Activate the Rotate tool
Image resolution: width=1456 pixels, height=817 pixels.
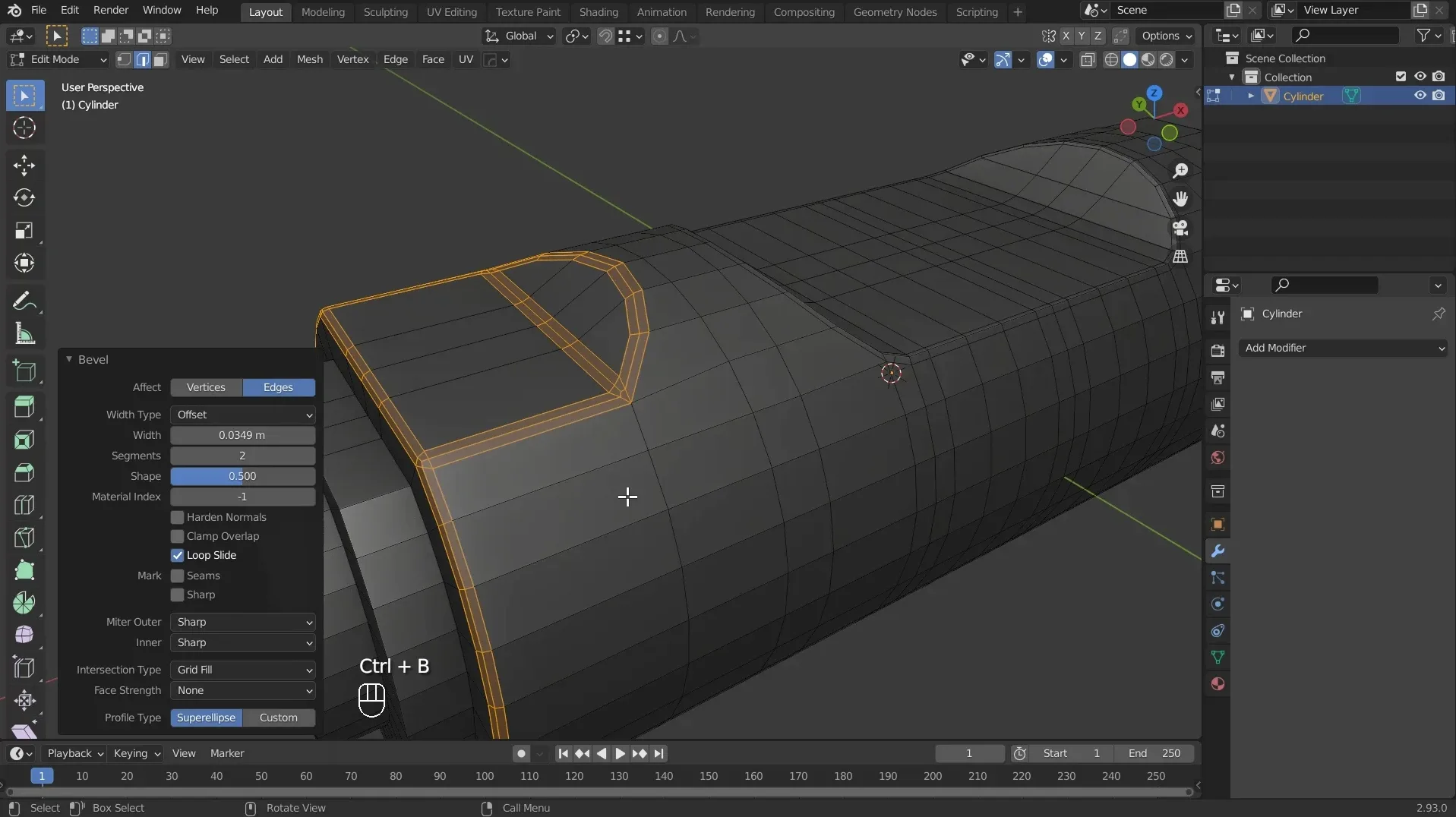[x=24, y=197]
